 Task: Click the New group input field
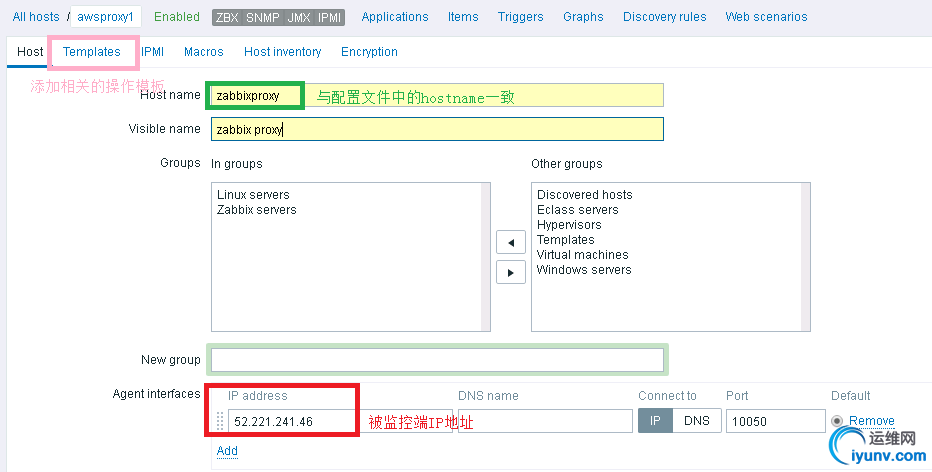point(437,360)
